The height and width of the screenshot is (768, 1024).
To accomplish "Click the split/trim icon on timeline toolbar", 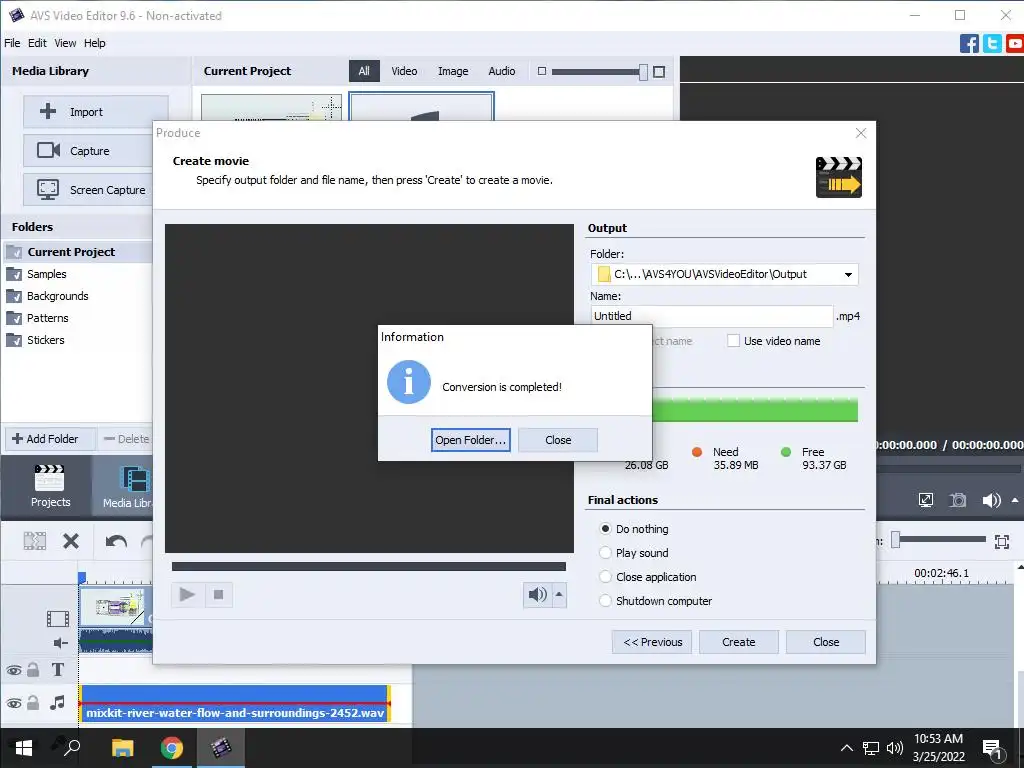I will pyautogui.click(x=35, y=541).
